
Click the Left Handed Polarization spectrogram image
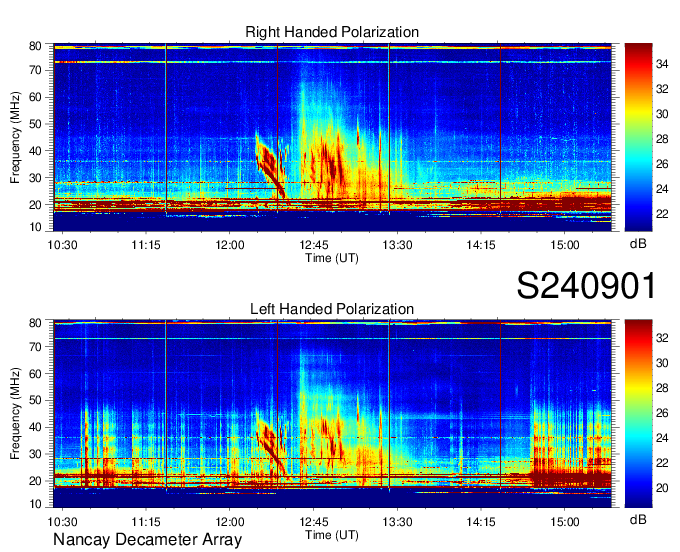pos(332,414)
